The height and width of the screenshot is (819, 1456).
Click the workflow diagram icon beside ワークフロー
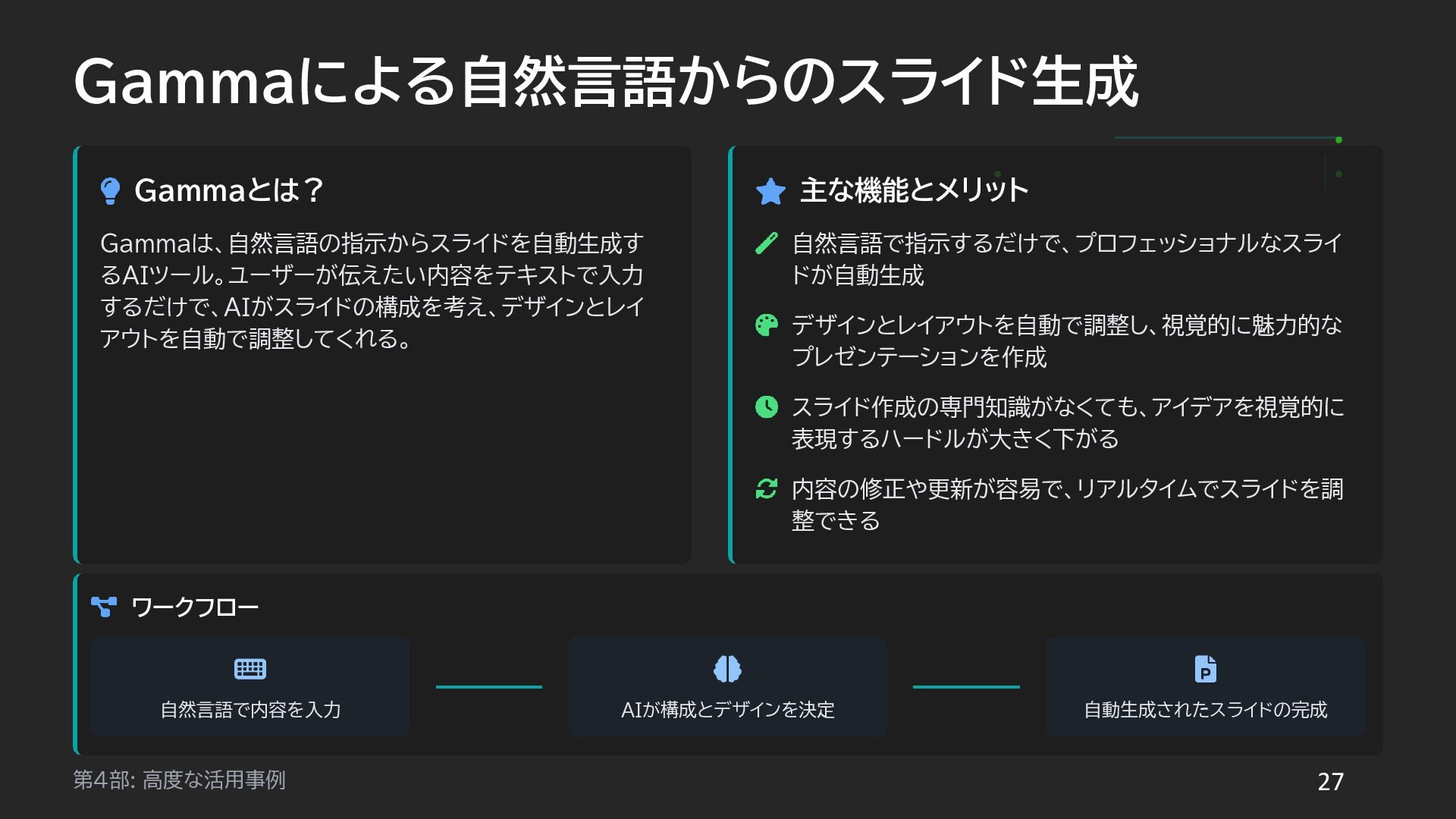(104, 607)
